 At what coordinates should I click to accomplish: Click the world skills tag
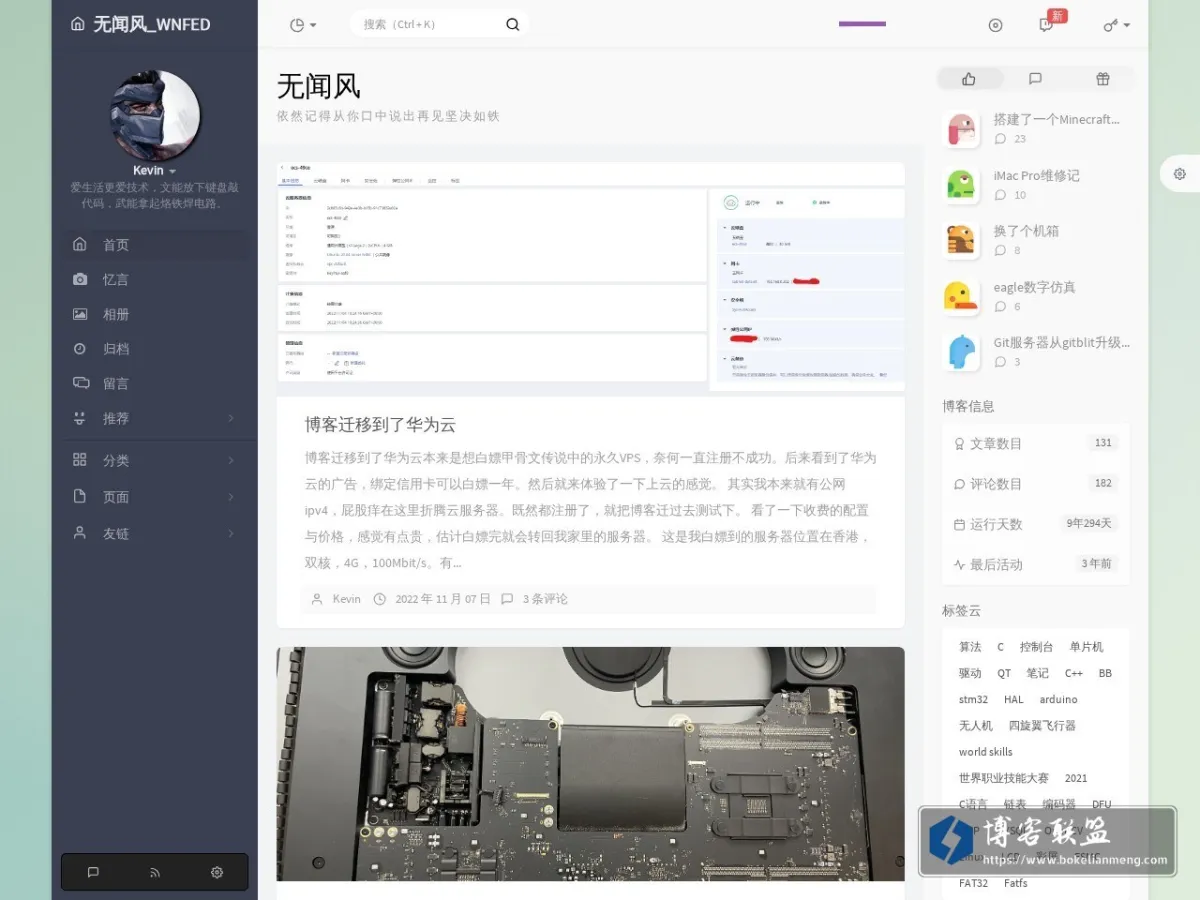point(985,752)
